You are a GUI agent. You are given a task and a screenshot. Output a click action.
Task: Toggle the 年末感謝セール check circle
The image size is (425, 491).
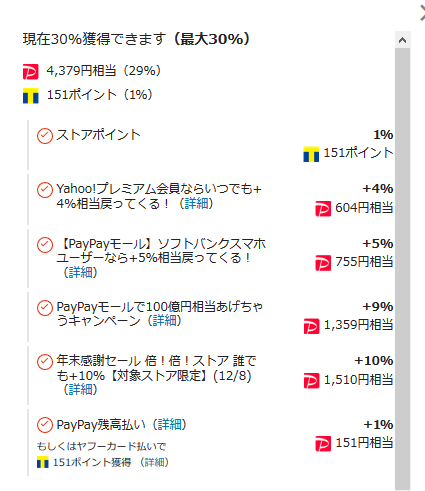coord(45,362)
